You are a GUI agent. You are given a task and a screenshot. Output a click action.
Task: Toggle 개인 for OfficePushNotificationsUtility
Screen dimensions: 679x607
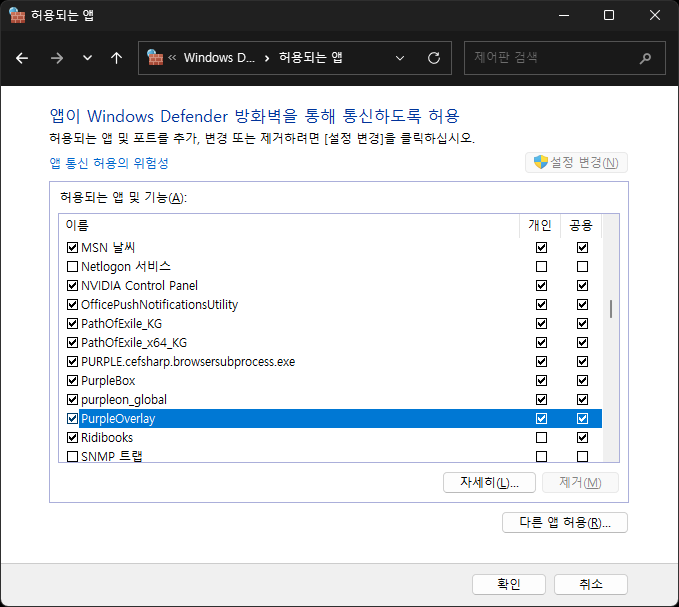point(541,305)
